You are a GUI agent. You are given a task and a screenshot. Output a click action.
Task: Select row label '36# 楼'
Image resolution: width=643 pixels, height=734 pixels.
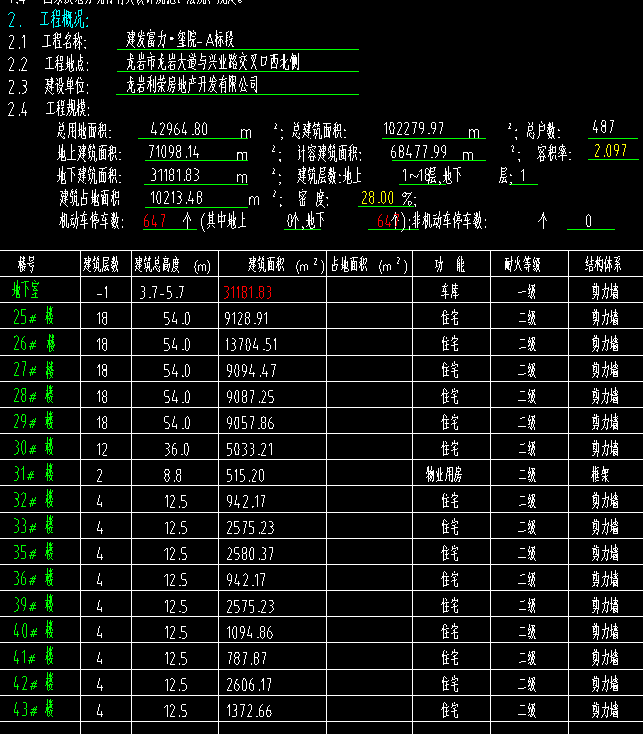[33, 579]
